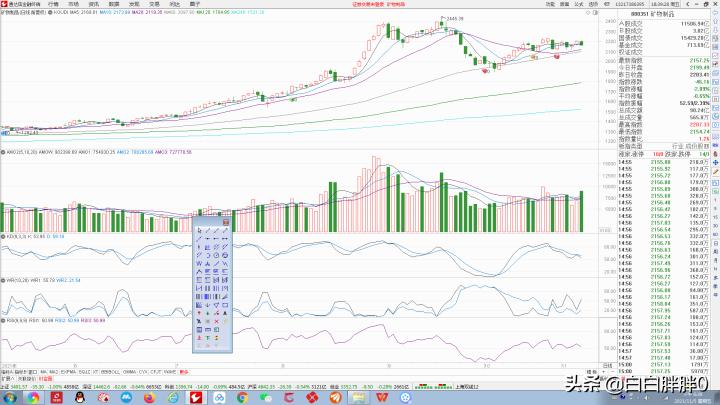
Task: Switch to the MA2 indicator tab
Action: click(54, 372)
